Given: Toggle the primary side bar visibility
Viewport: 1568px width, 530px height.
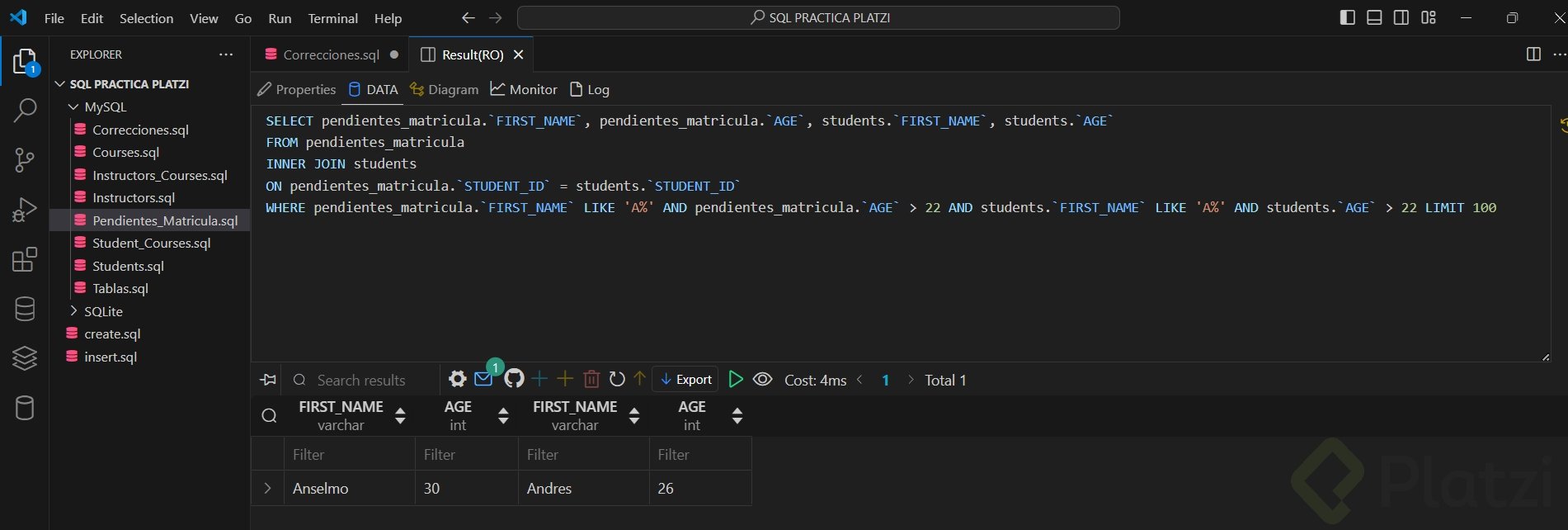Looking at the screenshot, I should click(x=1348, y=17).
